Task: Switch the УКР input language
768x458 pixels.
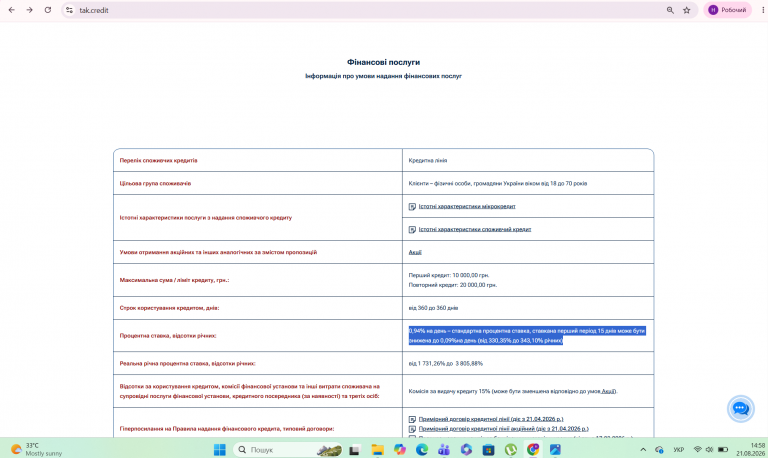Action: (678, 449)
